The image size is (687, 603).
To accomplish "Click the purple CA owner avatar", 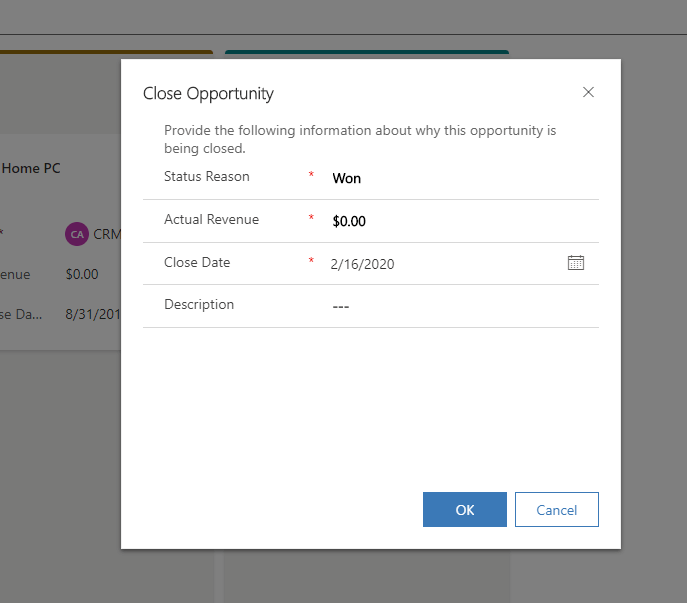I will 76,234.
